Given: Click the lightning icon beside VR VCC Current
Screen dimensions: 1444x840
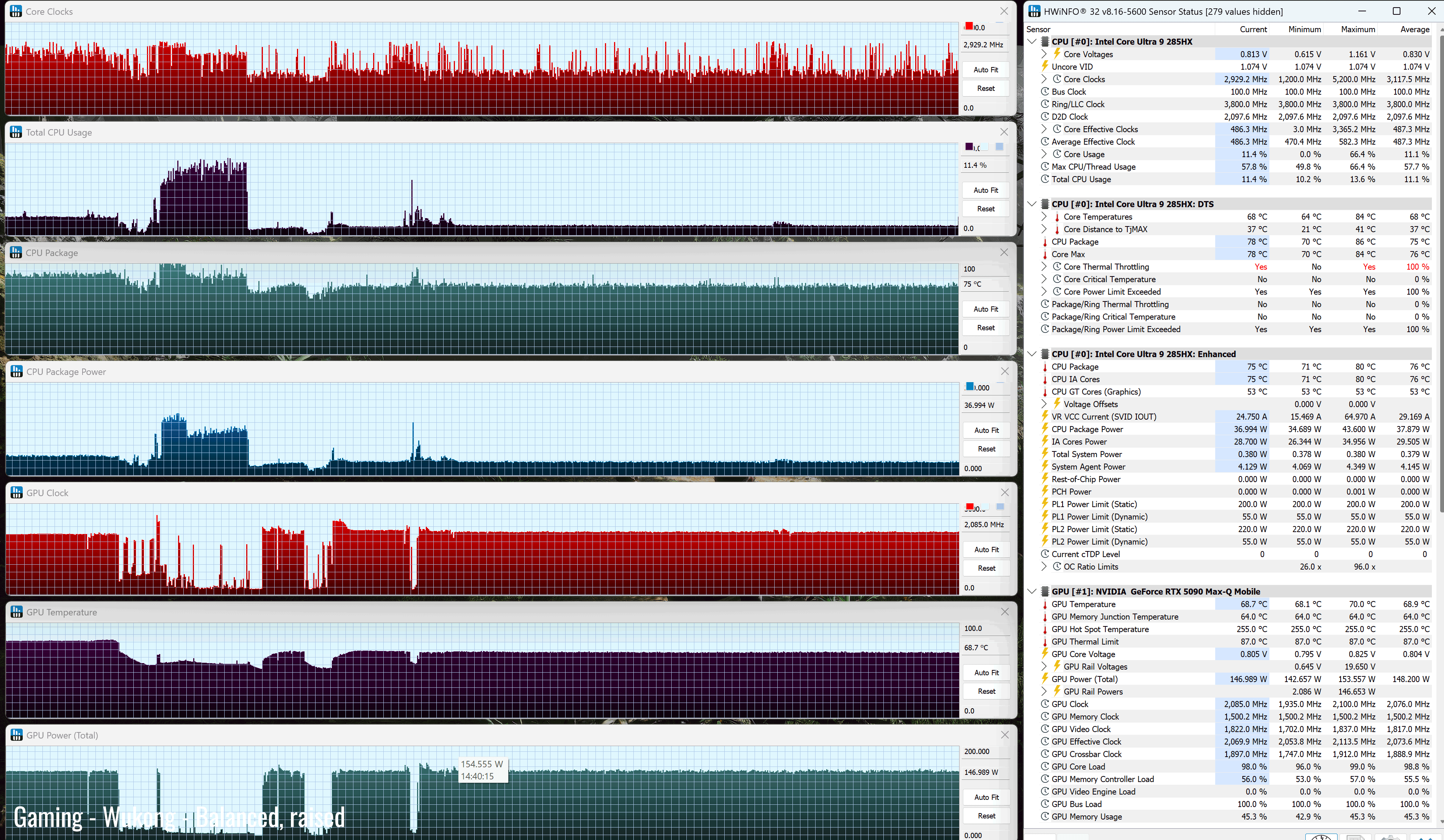Looking at the screenshot, I should coord(1045,417).
